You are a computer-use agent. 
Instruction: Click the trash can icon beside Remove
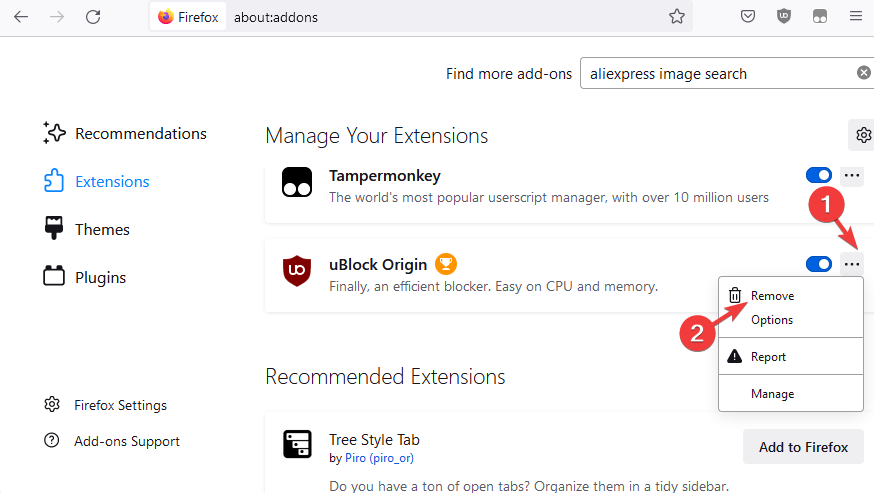[x=735, y=295]
